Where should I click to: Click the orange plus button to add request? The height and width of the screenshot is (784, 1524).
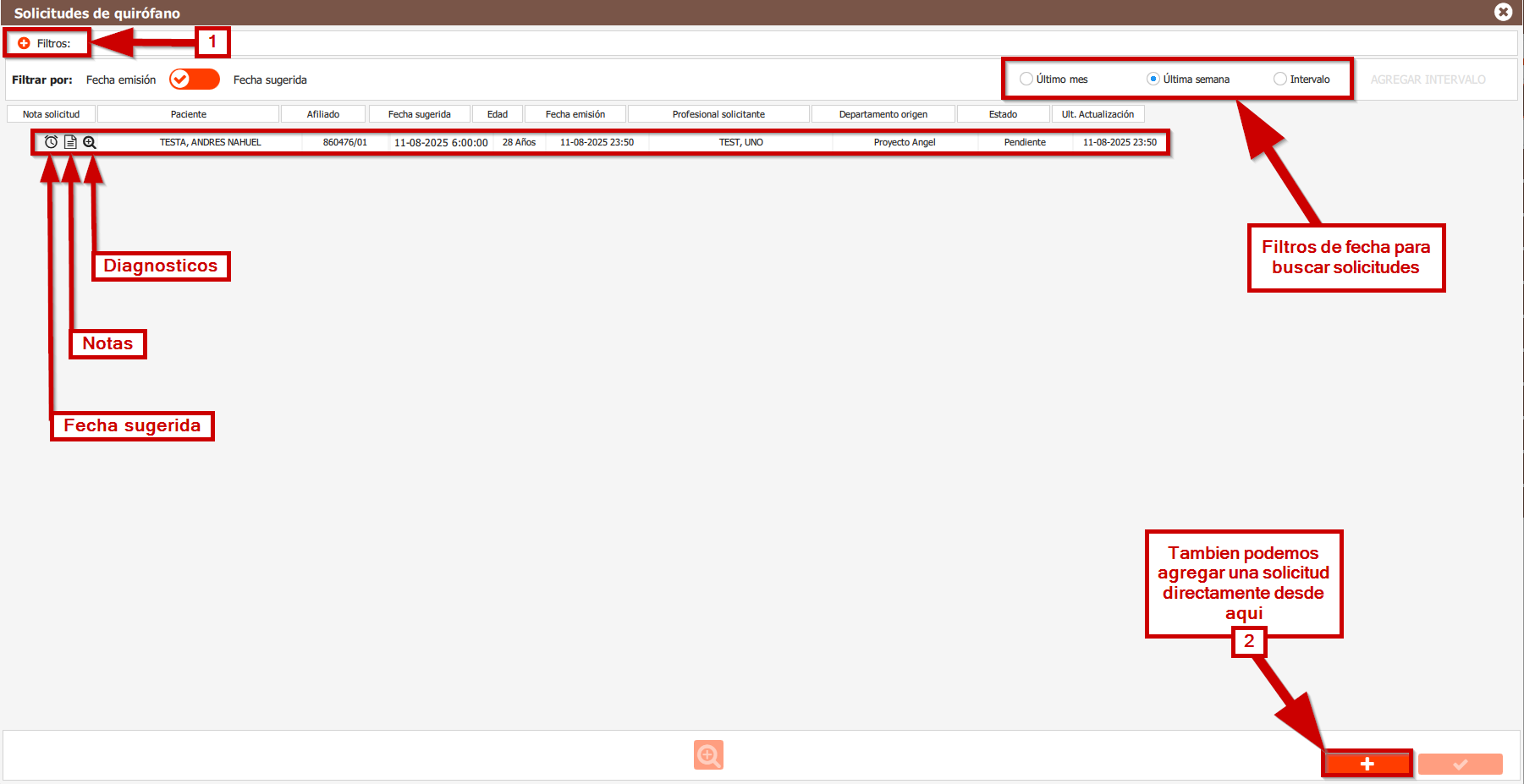pyautogui.click(x=1367, y=764)
